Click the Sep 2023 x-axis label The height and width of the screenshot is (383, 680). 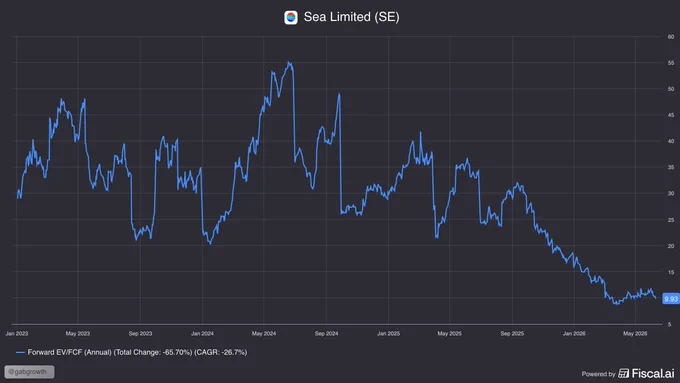click(x=140, y=334)
